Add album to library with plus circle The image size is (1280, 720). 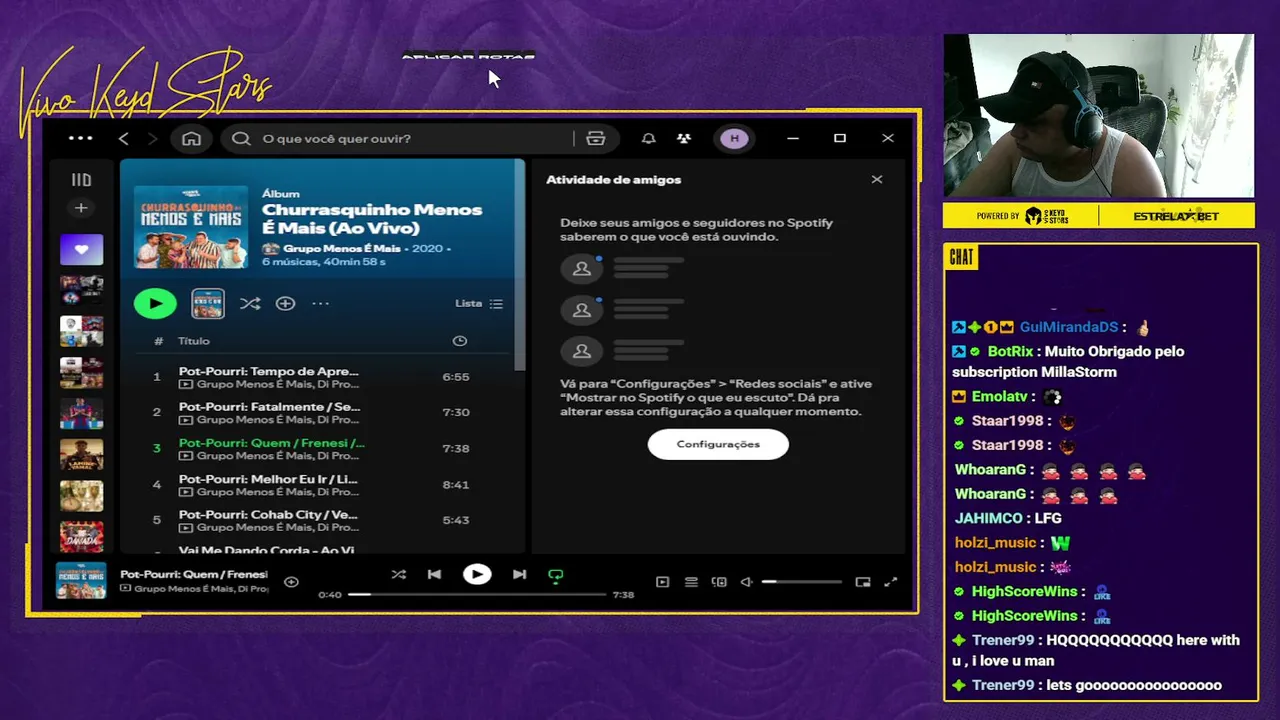(x=285, y=303)
